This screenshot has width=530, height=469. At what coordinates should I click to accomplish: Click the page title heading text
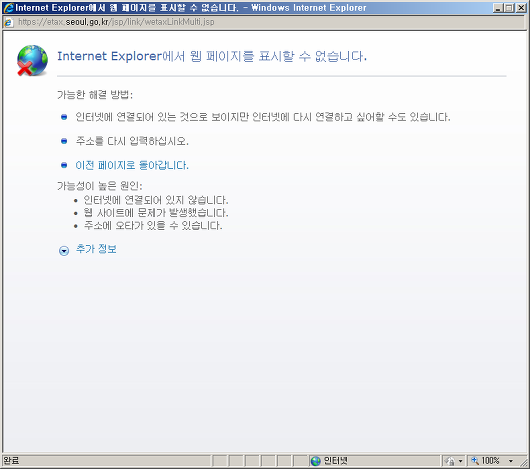[x=212, y=56]
